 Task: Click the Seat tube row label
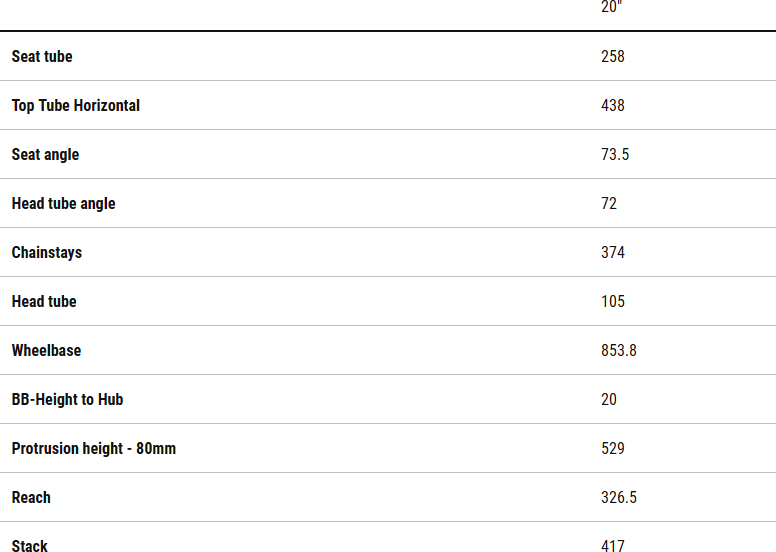(42, 57)
